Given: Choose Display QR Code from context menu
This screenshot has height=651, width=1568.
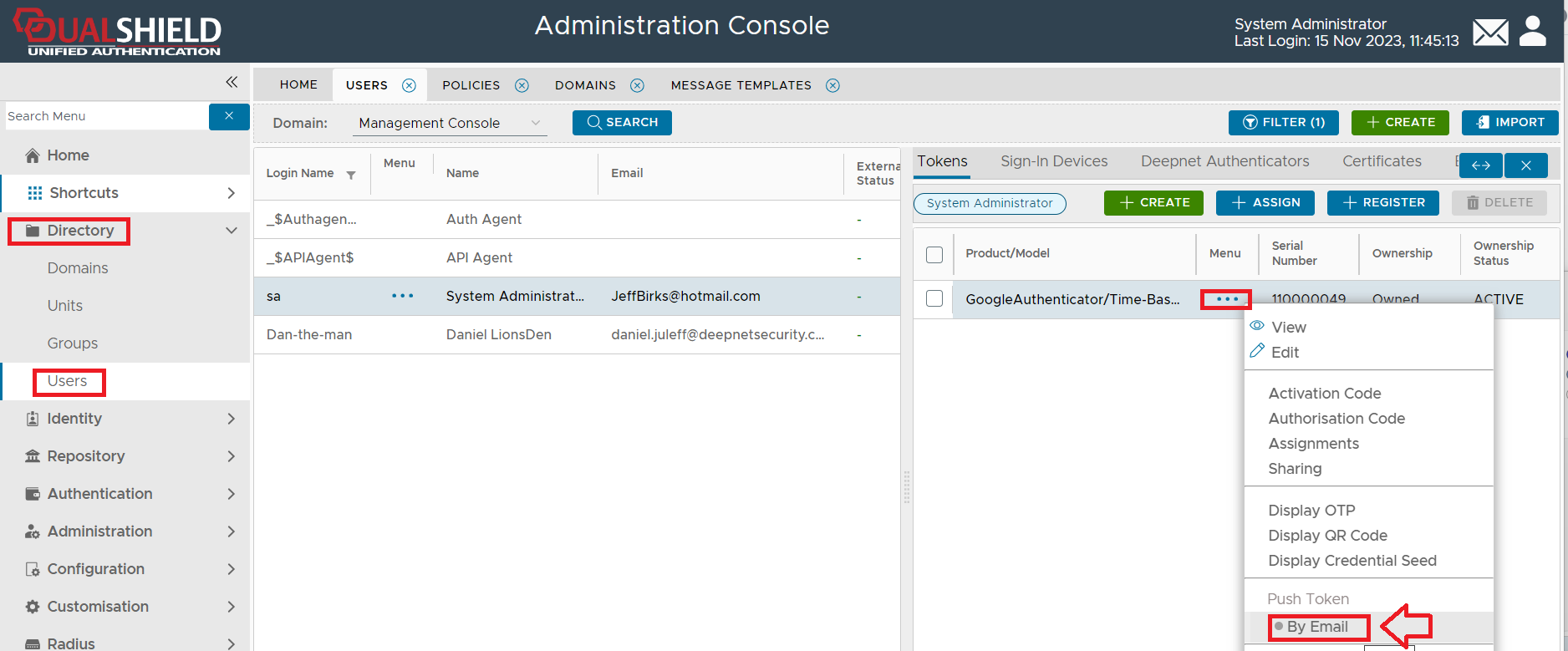Looking at the screenshot, I should click(1327, 536).
